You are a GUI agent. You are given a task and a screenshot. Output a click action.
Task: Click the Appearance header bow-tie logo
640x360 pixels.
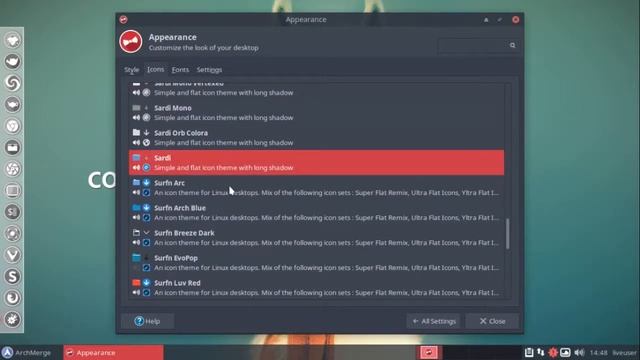pyautogui.click(x=131, y=42)
